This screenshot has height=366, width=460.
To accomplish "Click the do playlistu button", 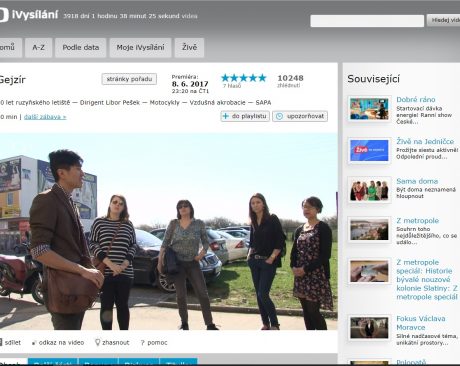I will pos(245,116).
